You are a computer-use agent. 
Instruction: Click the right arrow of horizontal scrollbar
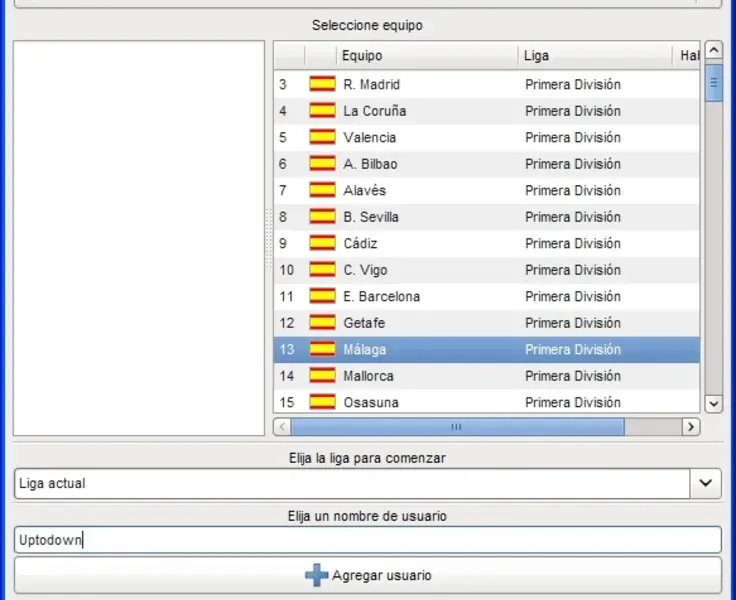[x=691, y=427]
